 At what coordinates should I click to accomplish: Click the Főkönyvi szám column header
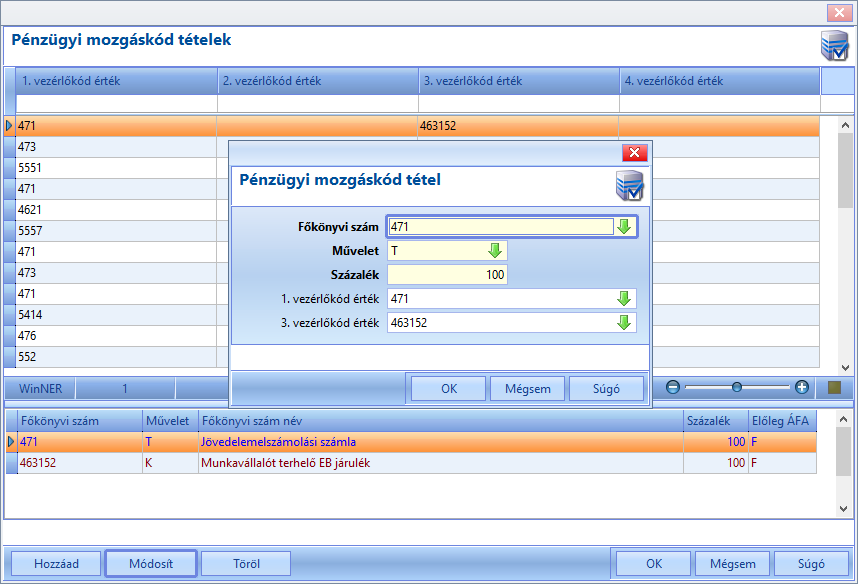pos(80,421)
